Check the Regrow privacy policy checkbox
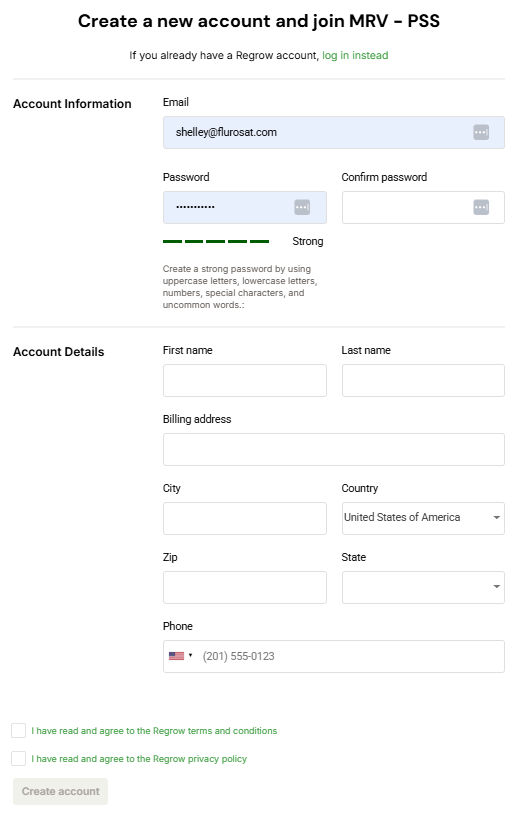 coord(18,758)
